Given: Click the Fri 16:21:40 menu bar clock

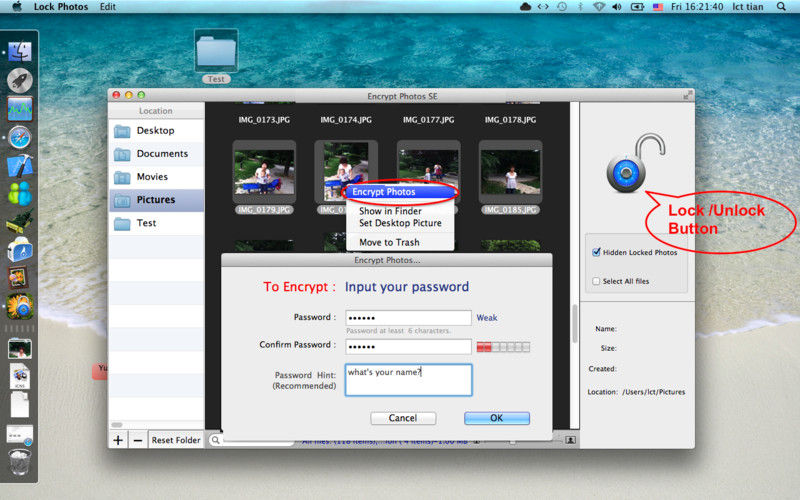Looking at the screenshot, I should pyautogui.click(x=697, y=7).
